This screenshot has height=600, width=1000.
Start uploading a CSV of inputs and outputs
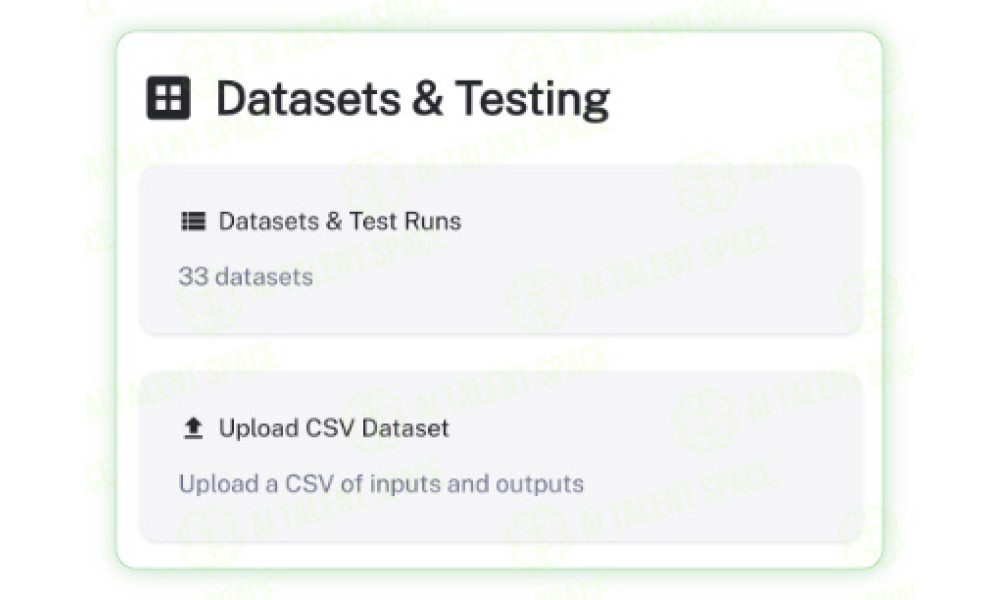[x=501, y=457]
